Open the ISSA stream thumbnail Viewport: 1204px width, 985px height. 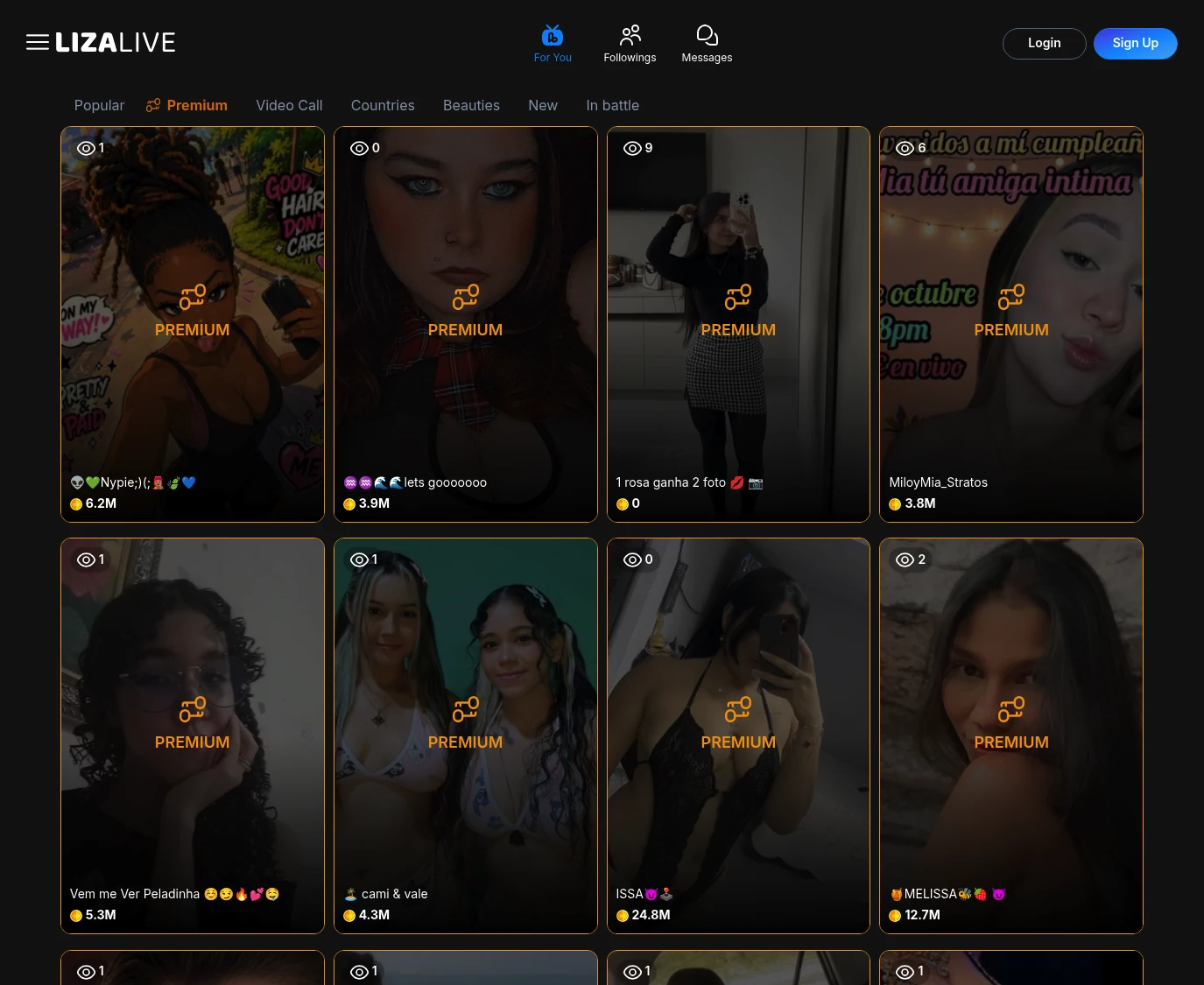[x=738, y=736]
